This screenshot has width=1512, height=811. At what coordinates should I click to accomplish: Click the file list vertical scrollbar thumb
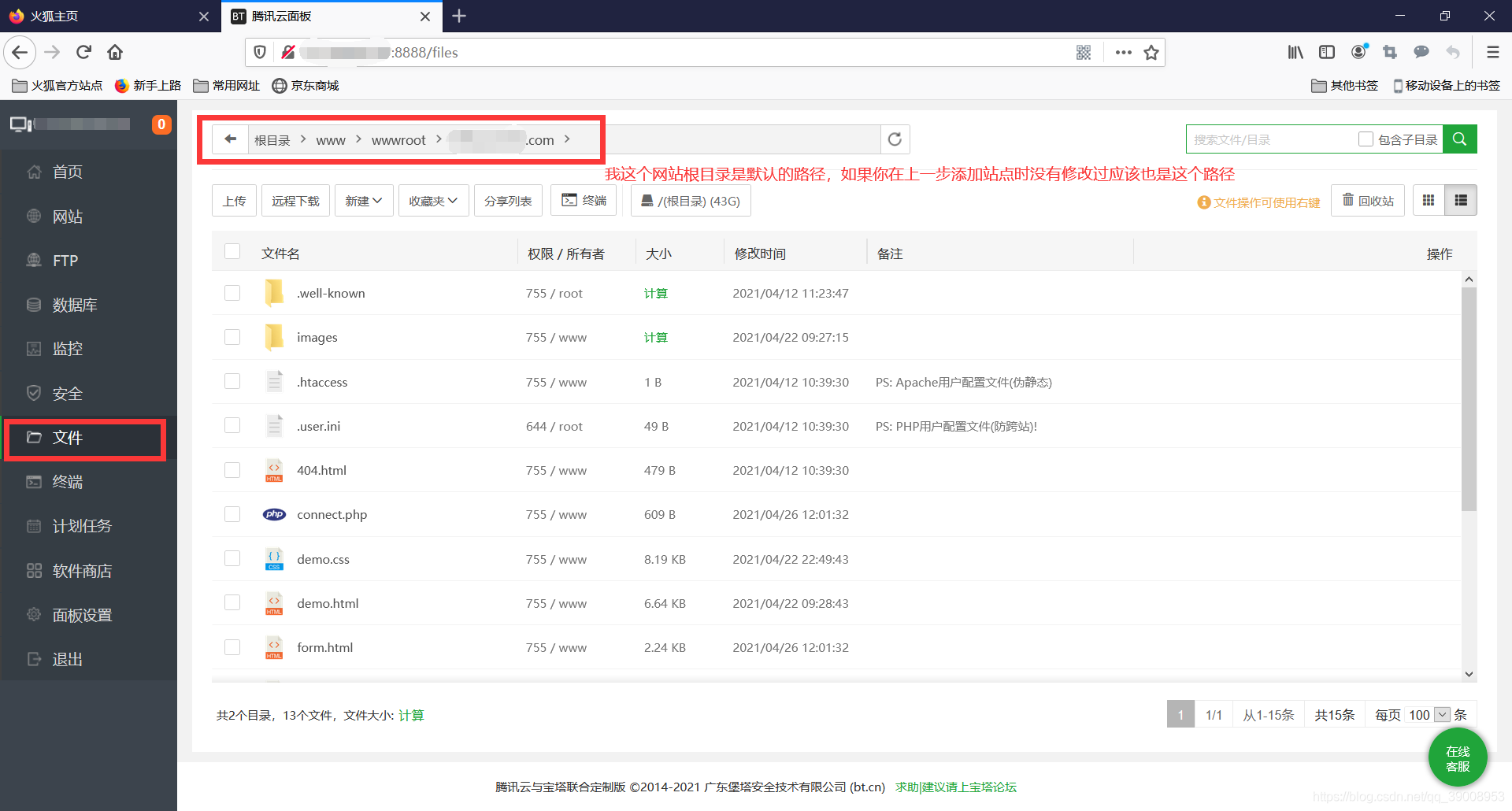coord(1469,399)
